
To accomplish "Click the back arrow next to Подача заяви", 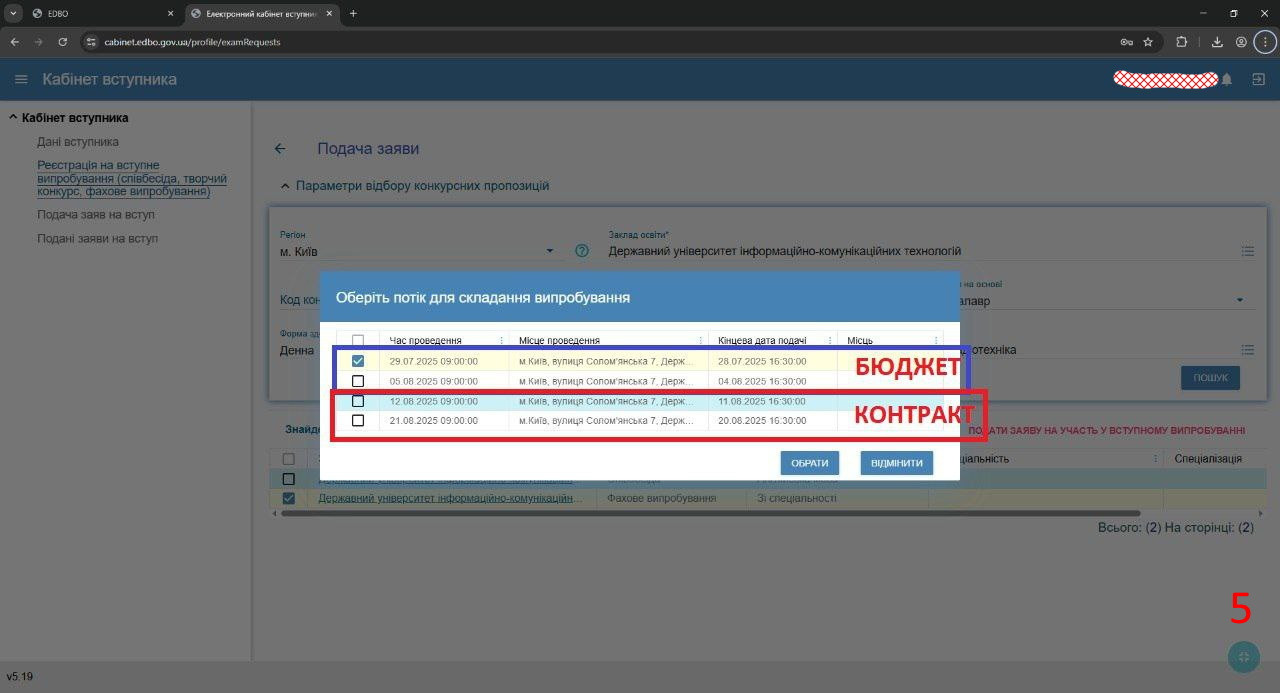I will click(280, 148).
